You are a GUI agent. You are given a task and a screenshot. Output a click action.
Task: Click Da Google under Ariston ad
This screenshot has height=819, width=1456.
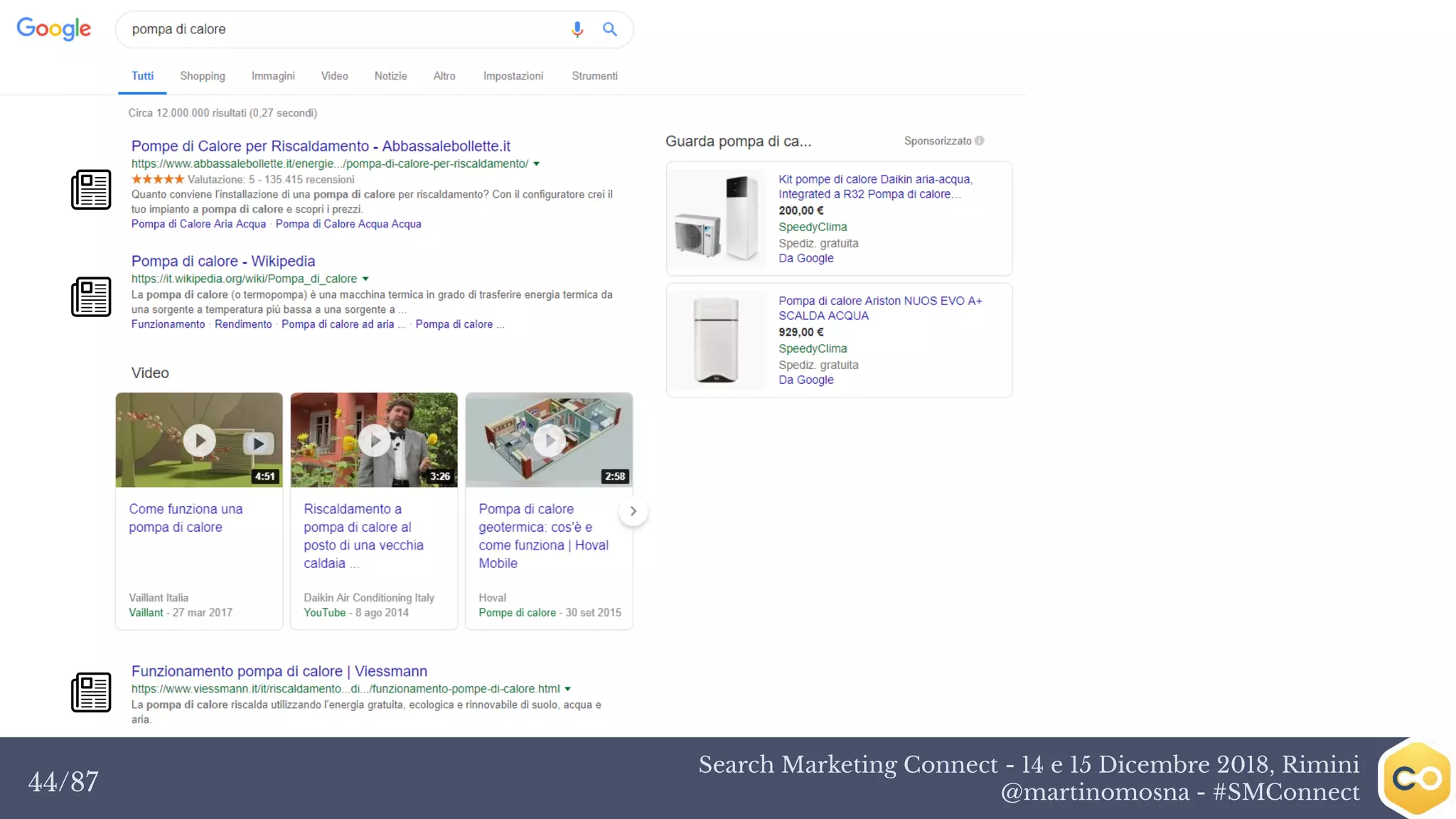click(x=806, y=380)
